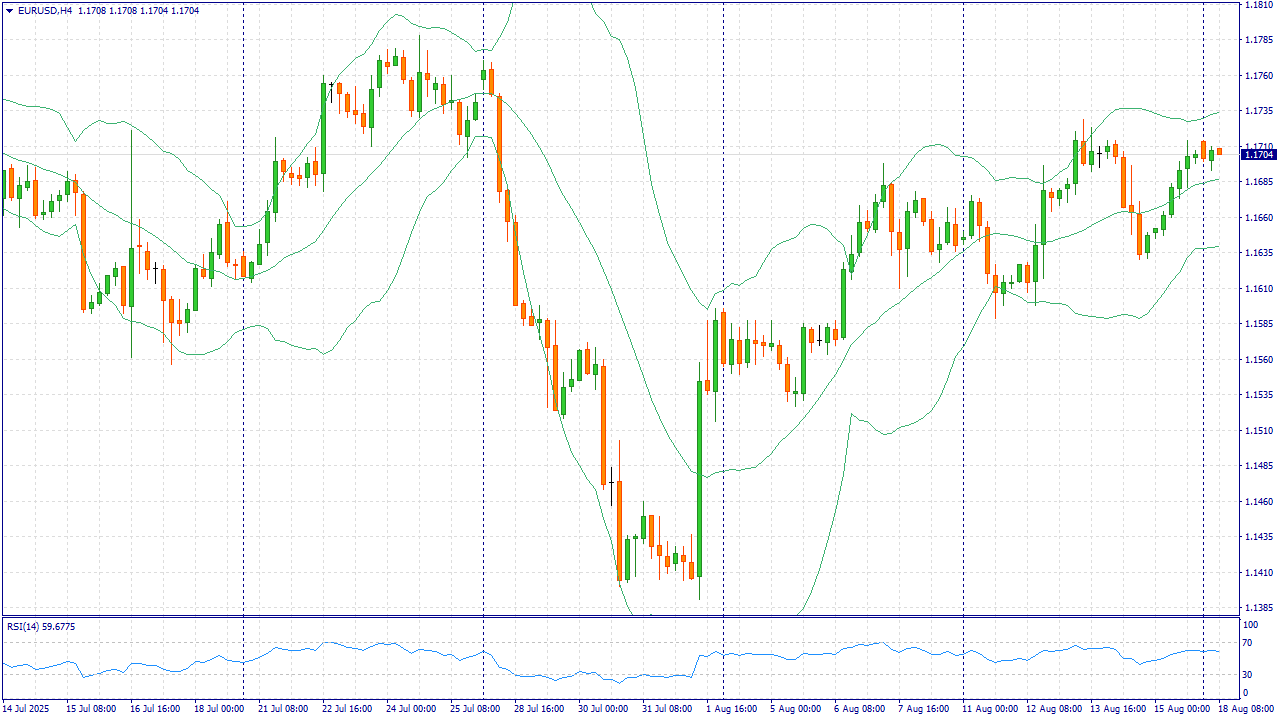Click the 14 Jul 2025 date label

coord(26,709)
